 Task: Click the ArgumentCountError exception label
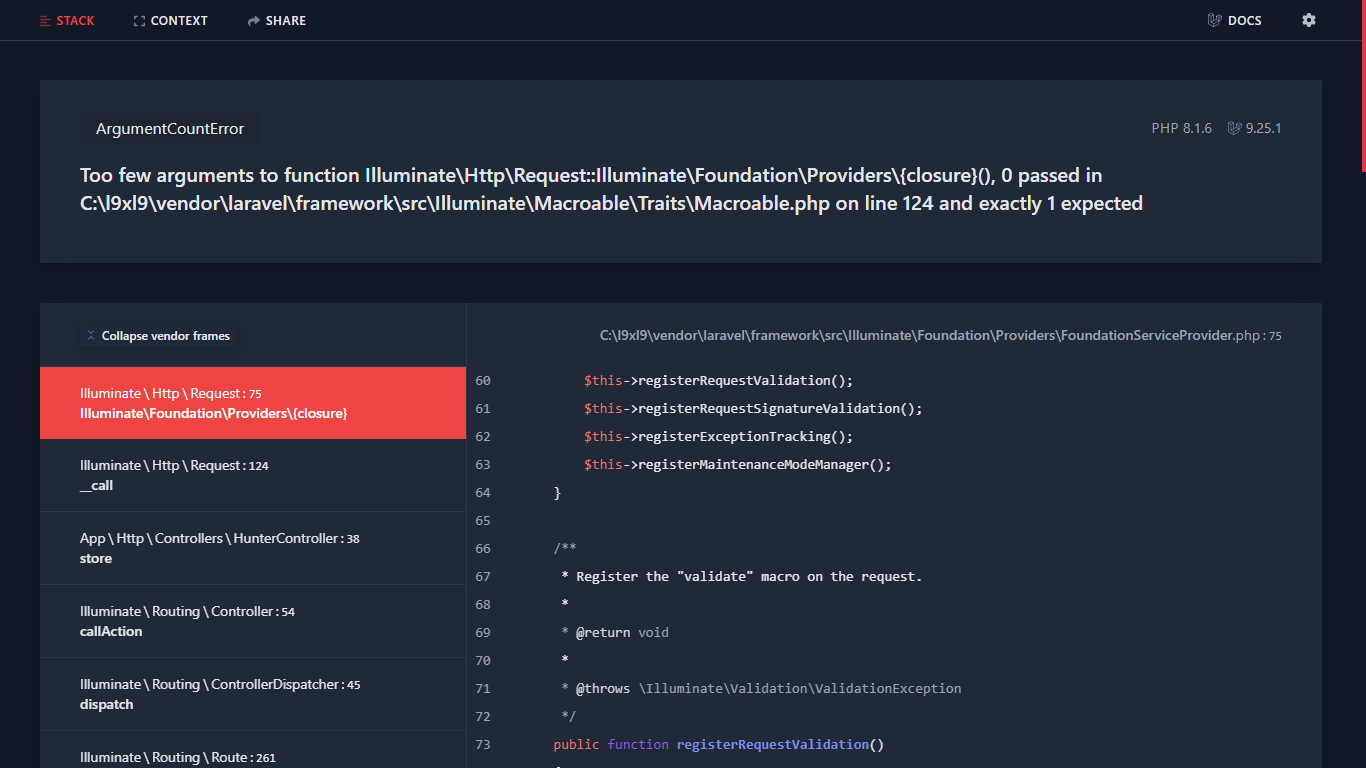click(170, 129)
